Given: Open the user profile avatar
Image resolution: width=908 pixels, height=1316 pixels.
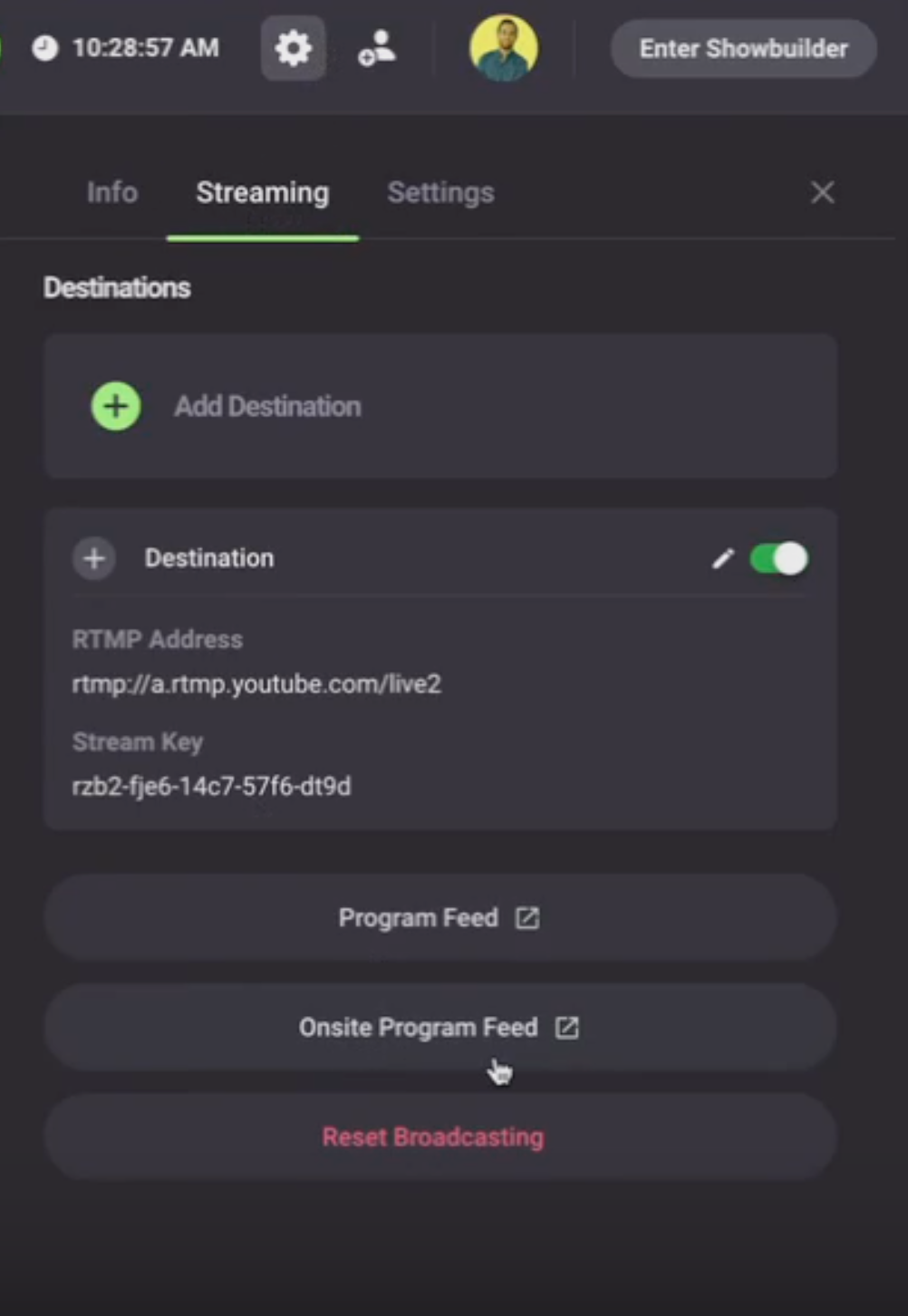Looking at the screenshot, I should [x=503, y=48].
